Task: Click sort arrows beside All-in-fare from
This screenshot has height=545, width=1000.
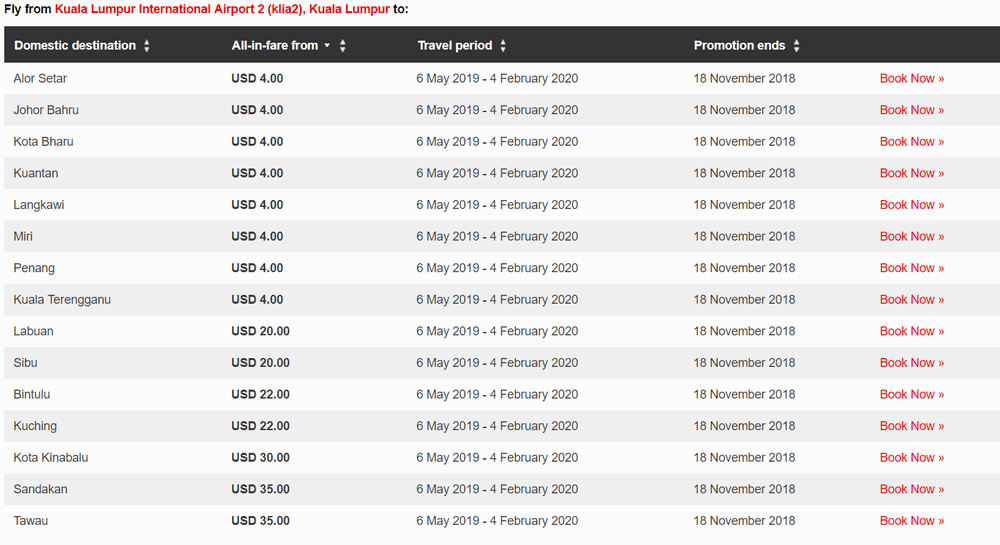Action: [x=342, y=45]
